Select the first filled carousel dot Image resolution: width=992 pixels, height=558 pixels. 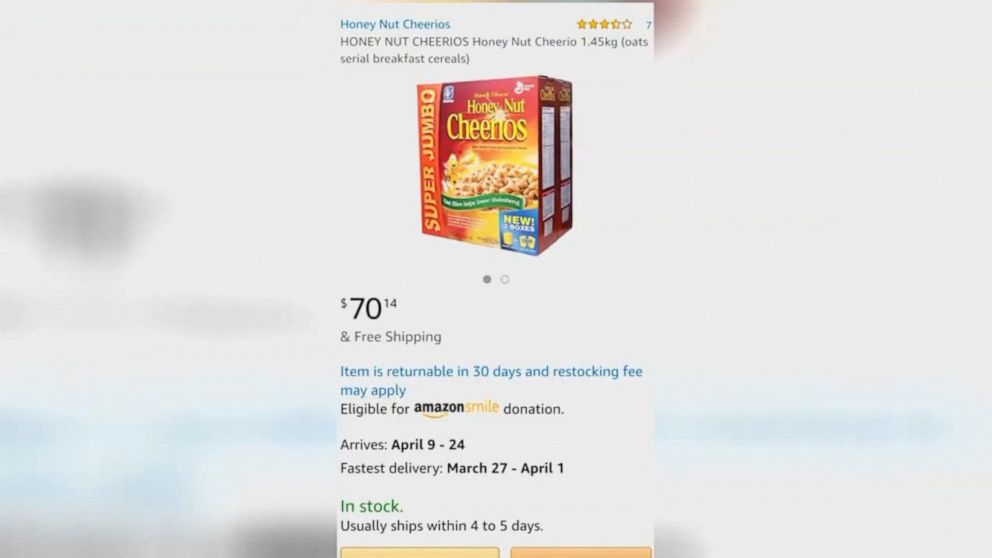coord(487,279)
